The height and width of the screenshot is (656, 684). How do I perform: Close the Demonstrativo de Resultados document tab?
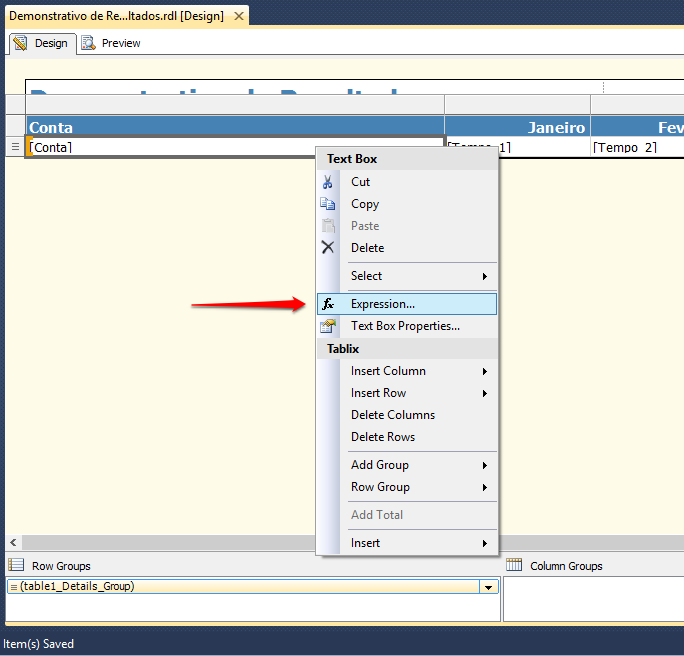tap(239, 16)
